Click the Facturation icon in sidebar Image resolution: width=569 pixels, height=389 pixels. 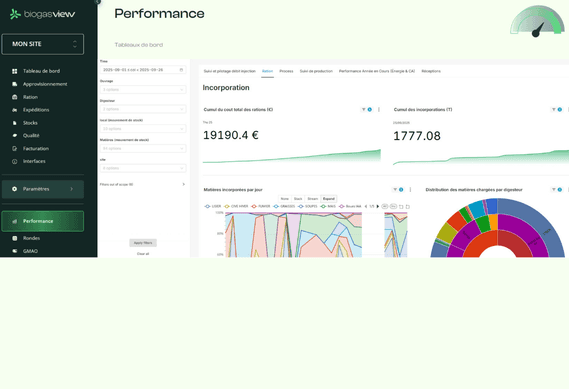pyautogui.click(x=15, y=148)
